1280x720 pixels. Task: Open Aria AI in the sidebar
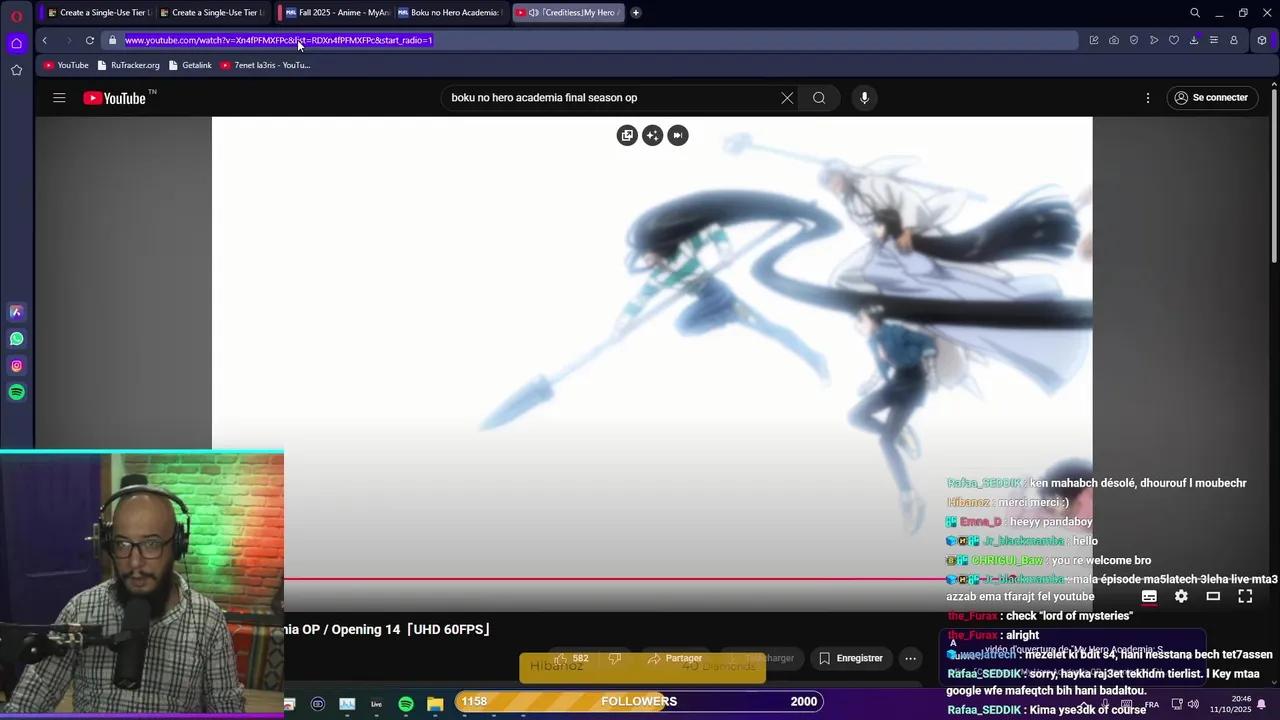click(x=16, y=312)
